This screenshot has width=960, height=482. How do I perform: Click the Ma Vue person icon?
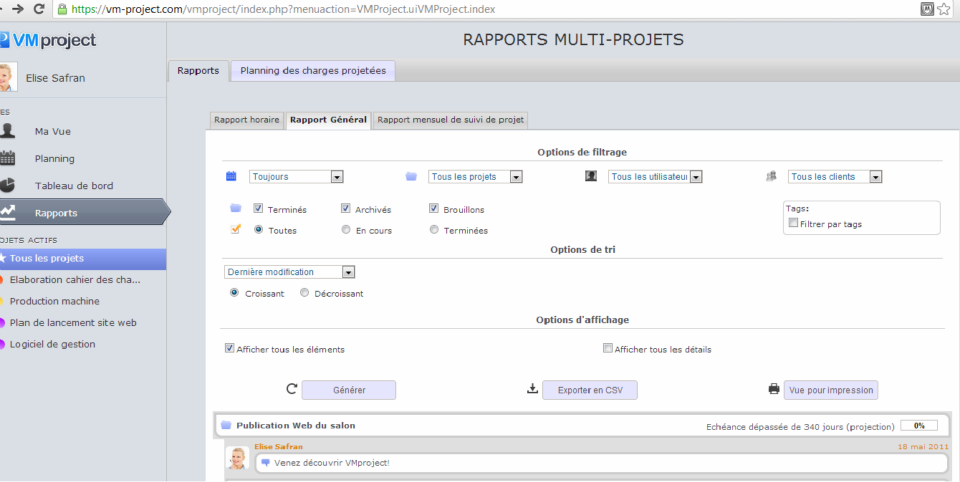[x=7, y=130]
